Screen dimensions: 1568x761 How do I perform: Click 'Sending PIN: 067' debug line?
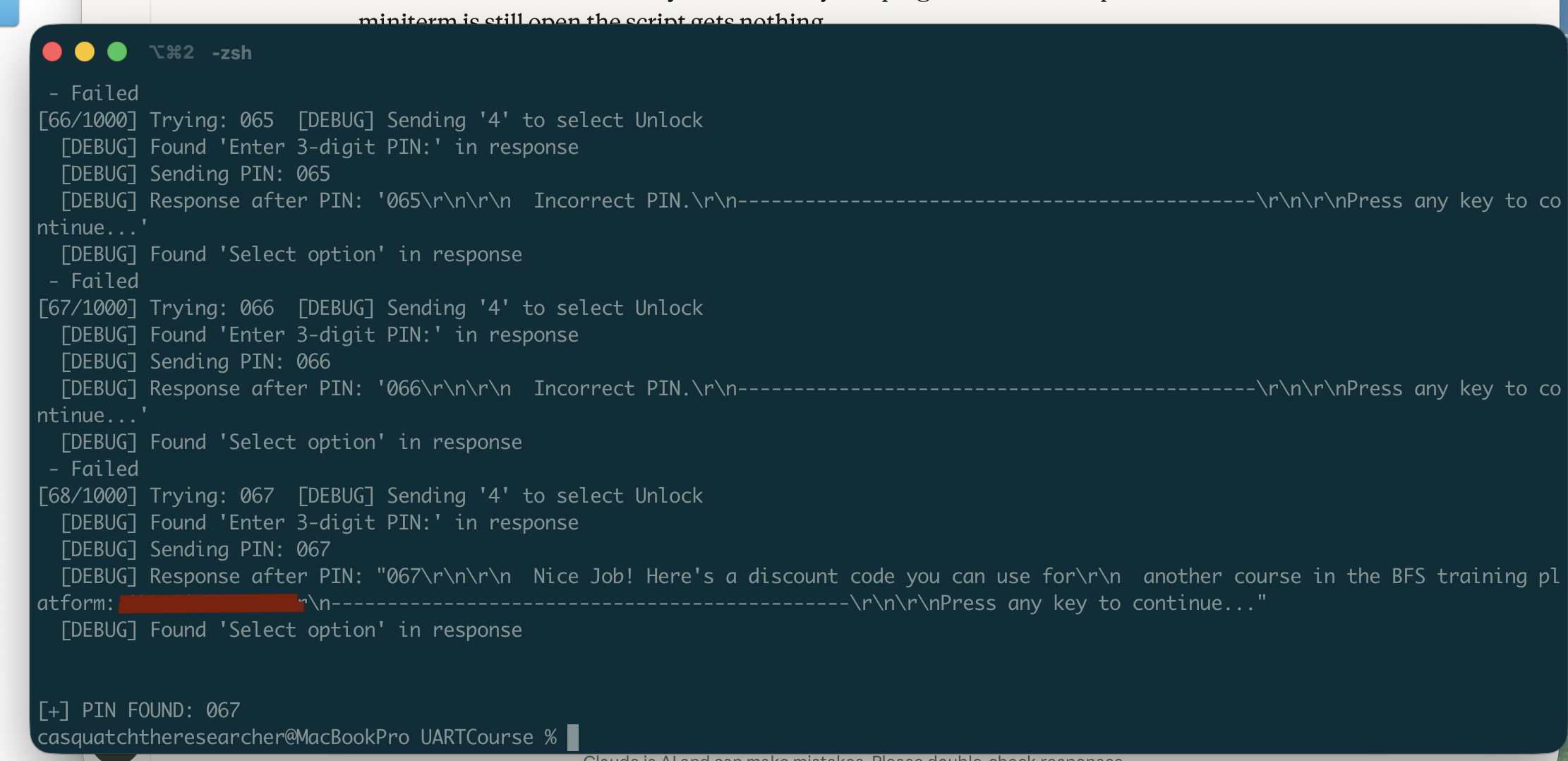click(240, 549)
